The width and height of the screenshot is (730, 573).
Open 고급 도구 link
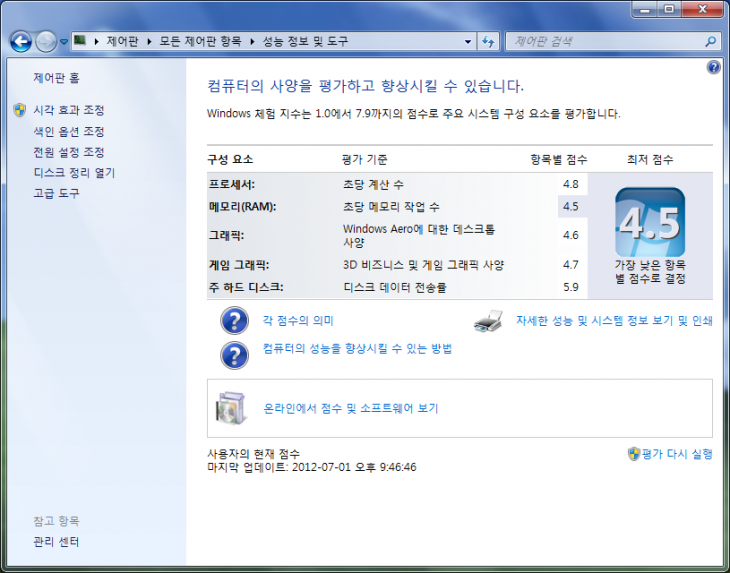pos(56,193)
